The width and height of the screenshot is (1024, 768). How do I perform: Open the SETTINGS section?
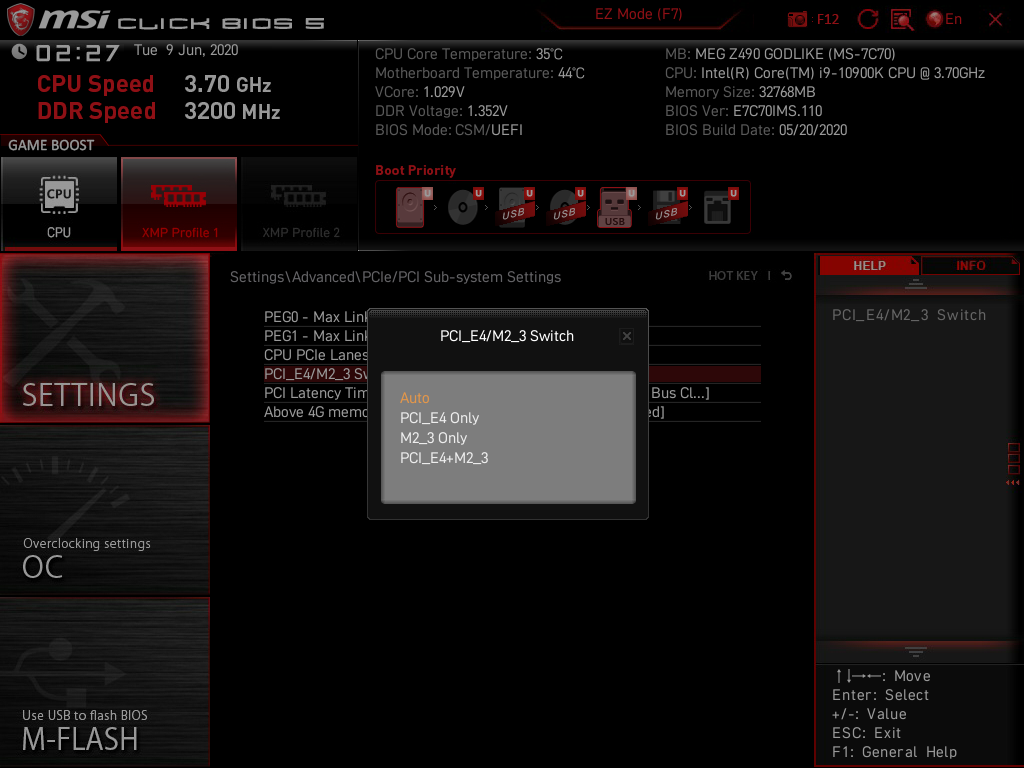click(x=104, y=338)
